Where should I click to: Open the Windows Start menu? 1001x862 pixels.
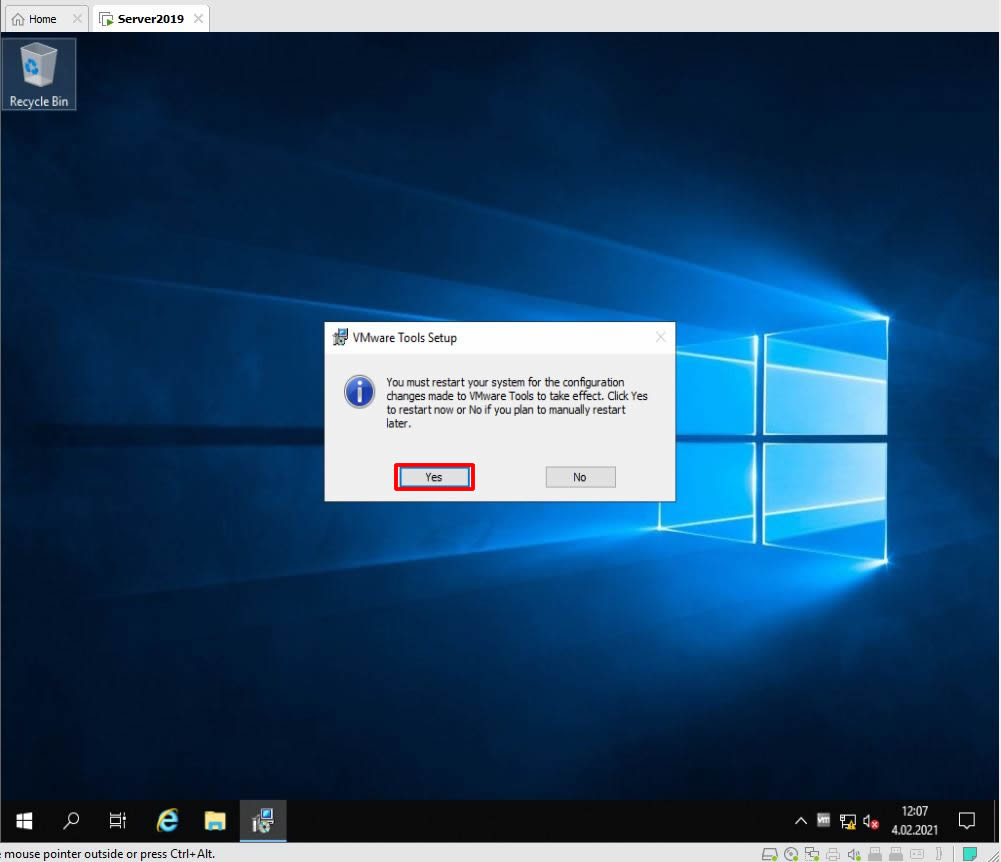(x=24, y=820)
